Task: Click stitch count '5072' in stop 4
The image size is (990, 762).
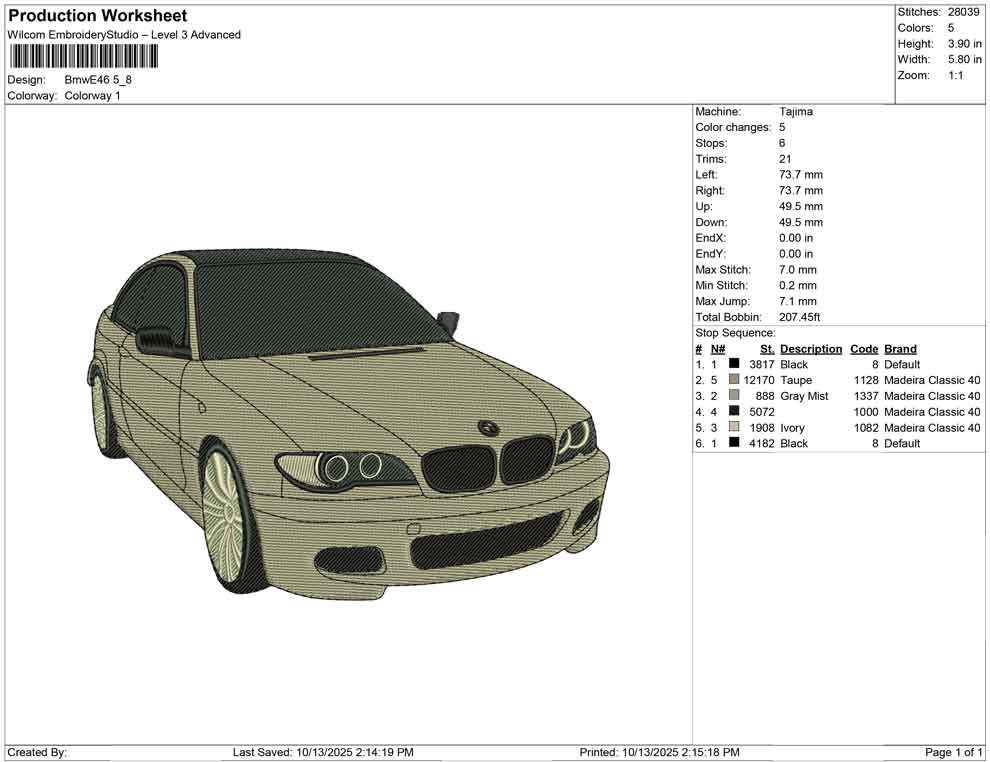Action: coord(761,412)
